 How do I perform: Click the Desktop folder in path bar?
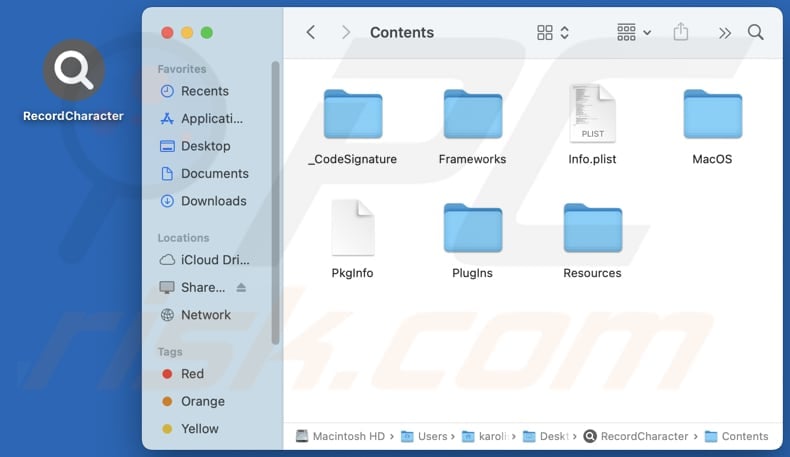click(x=546, y=436)
